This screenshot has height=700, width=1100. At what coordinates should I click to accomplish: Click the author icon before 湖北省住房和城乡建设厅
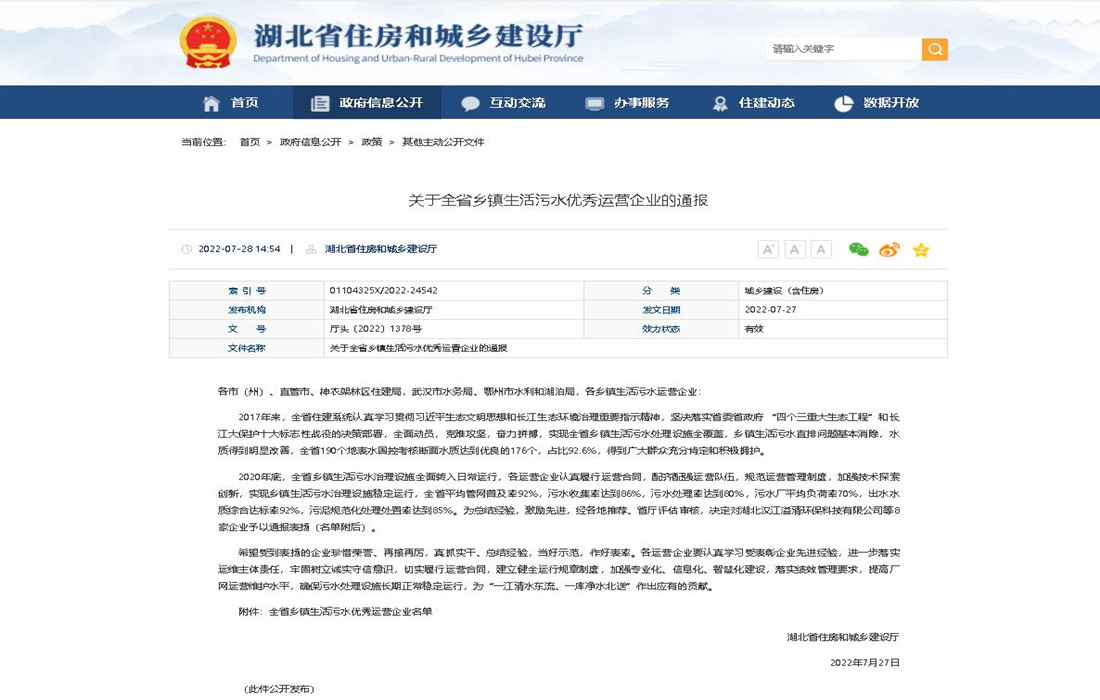[310, 249]
